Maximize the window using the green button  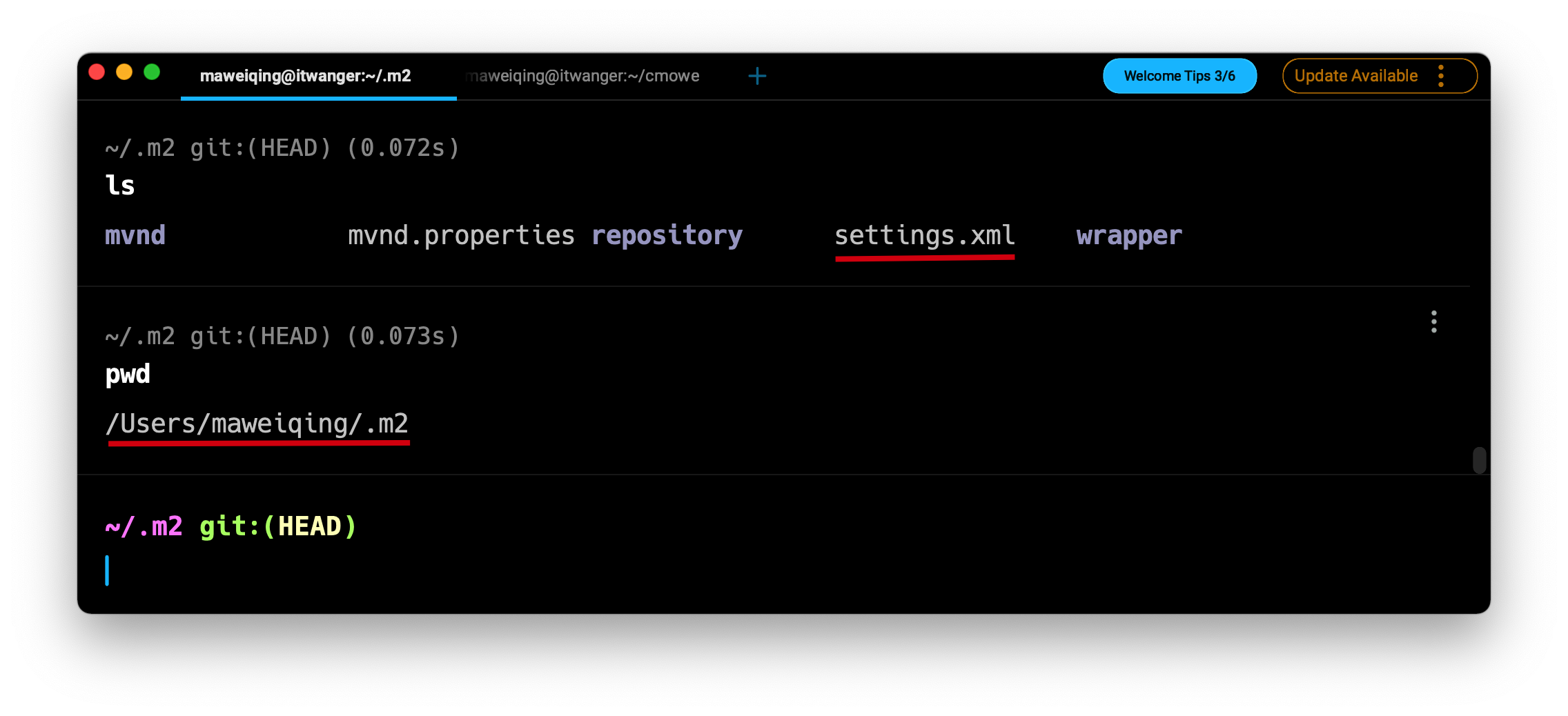click(x=152, y=72)
